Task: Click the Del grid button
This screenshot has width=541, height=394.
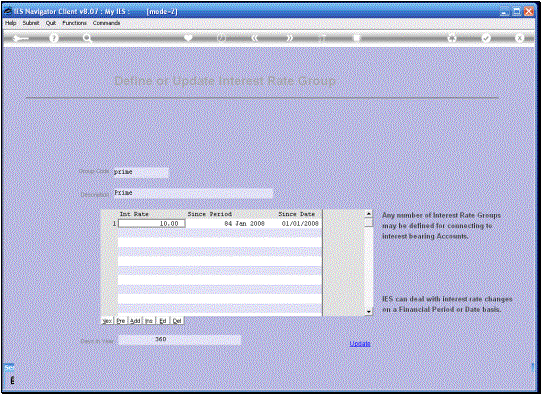Action: 177,321
